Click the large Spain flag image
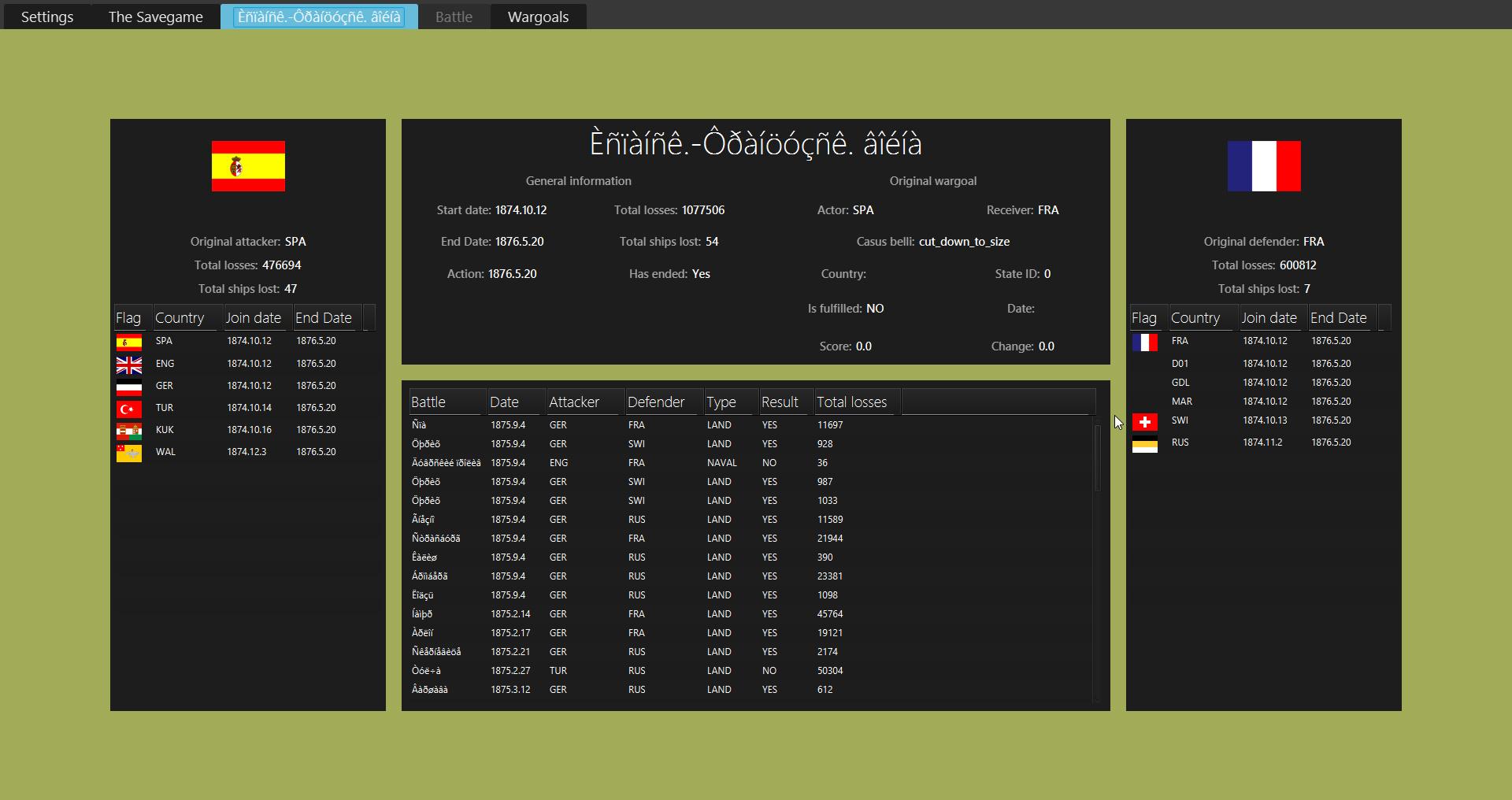Image resolution: width=1512 pixels, height=800 pixels. click(x=248, y=166)
